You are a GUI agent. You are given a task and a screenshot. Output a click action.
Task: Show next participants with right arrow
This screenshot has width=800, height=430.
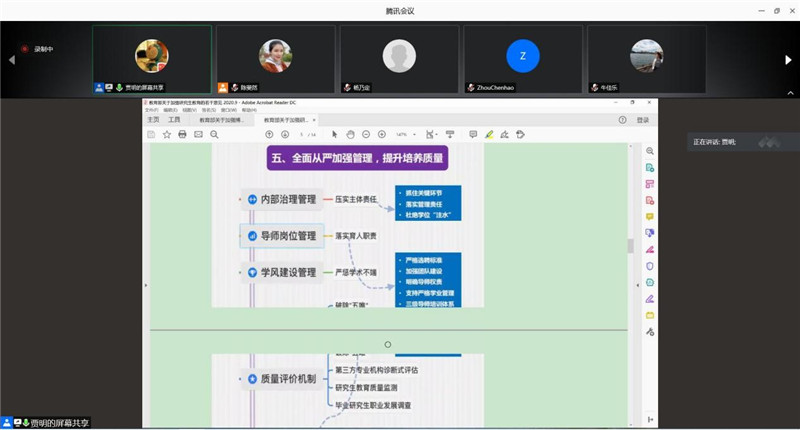[x=789, y=60]
